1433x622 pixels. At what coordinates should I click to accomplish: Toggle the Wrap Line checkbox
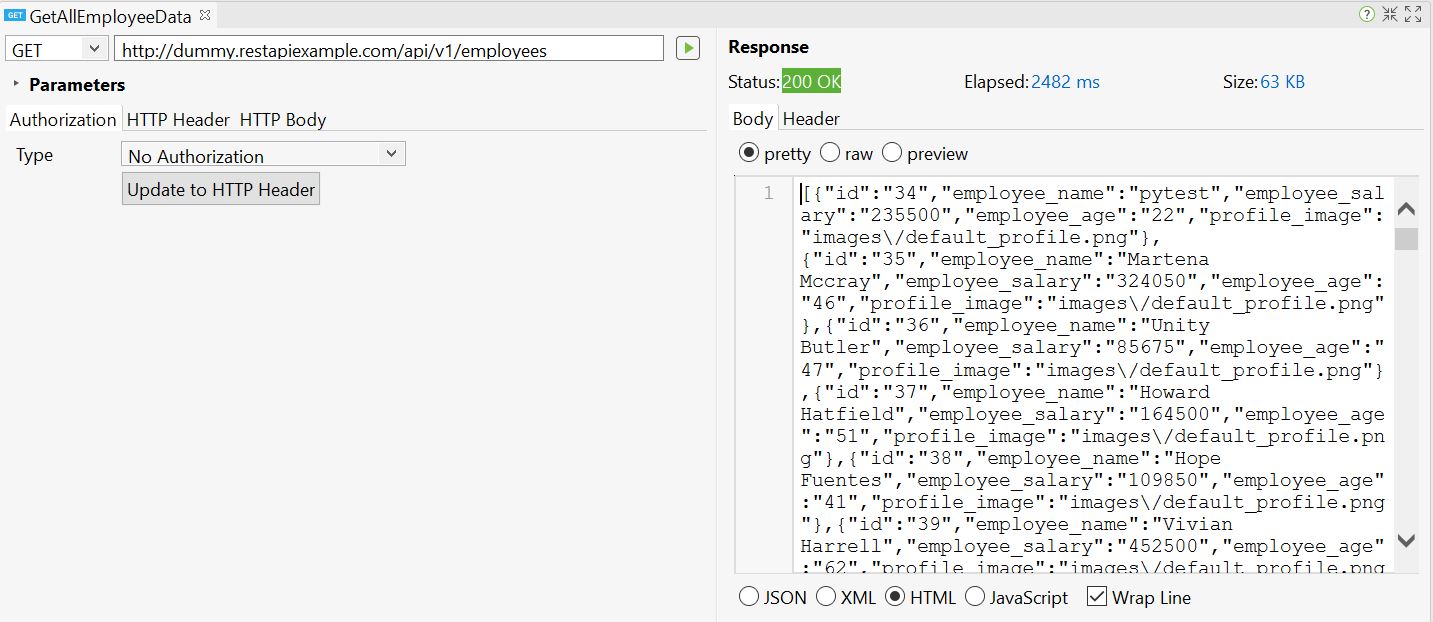[1096, 597]
